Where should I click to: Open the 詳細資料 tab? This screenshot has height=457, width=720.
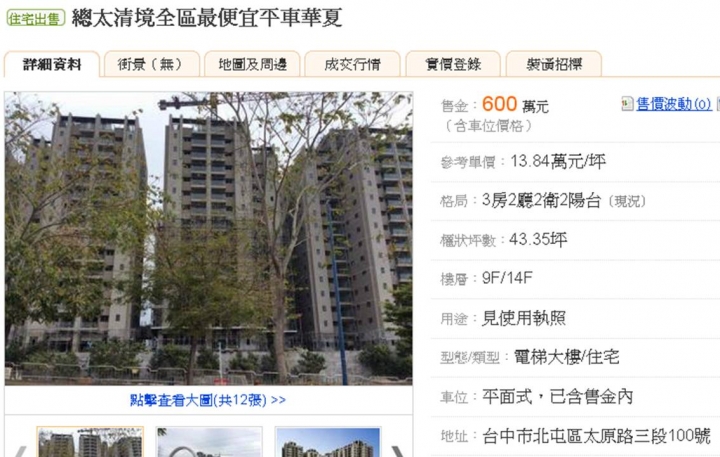pyautogui.click(x=51, y=64)
